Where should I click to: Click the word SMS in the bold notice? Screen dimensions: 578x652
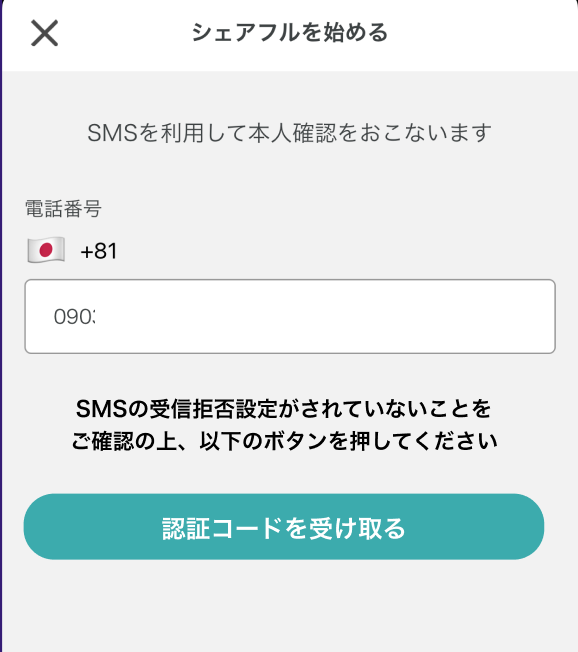[101, 409]
